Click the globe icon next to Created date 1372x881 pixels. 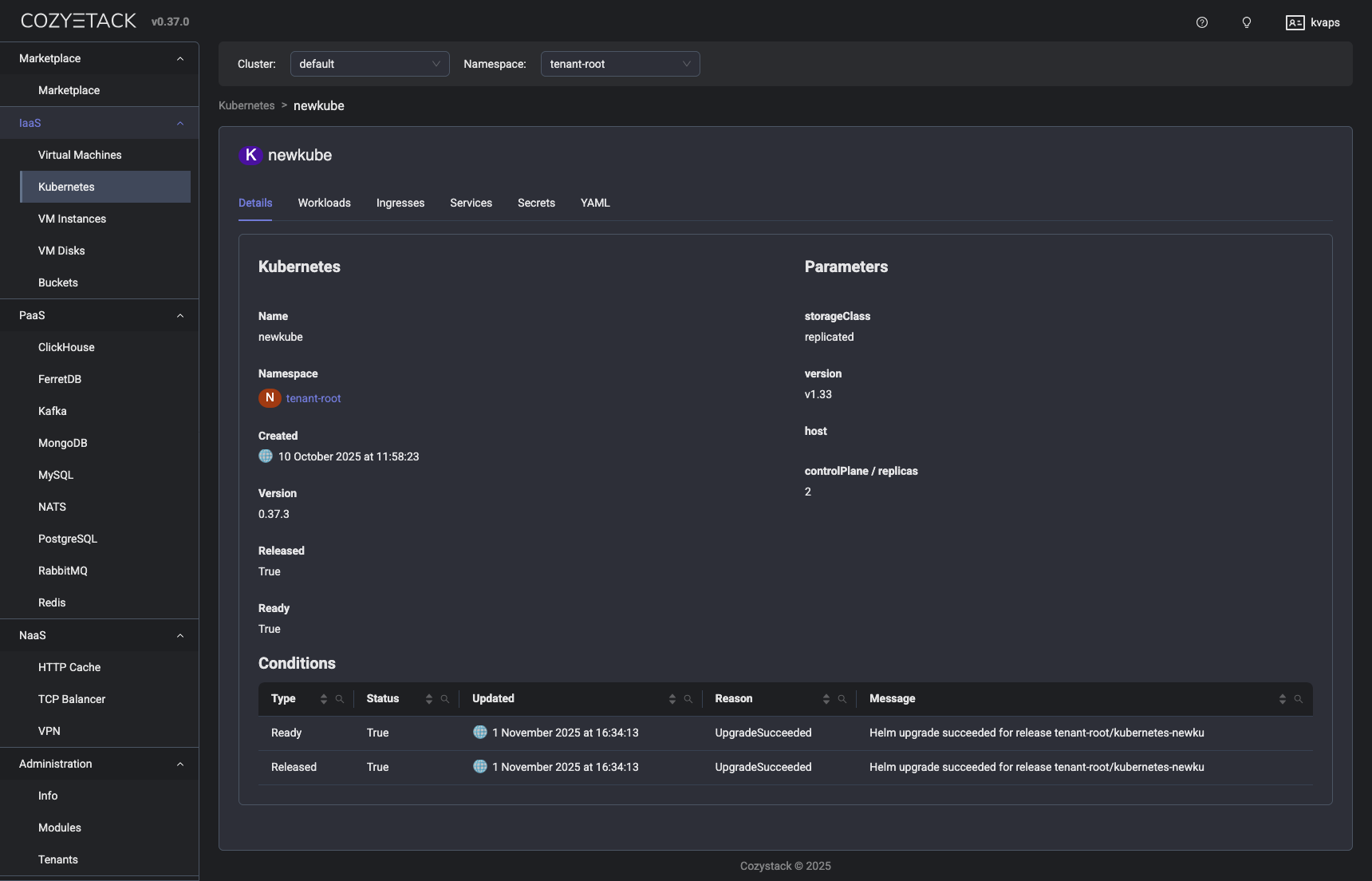266,456
